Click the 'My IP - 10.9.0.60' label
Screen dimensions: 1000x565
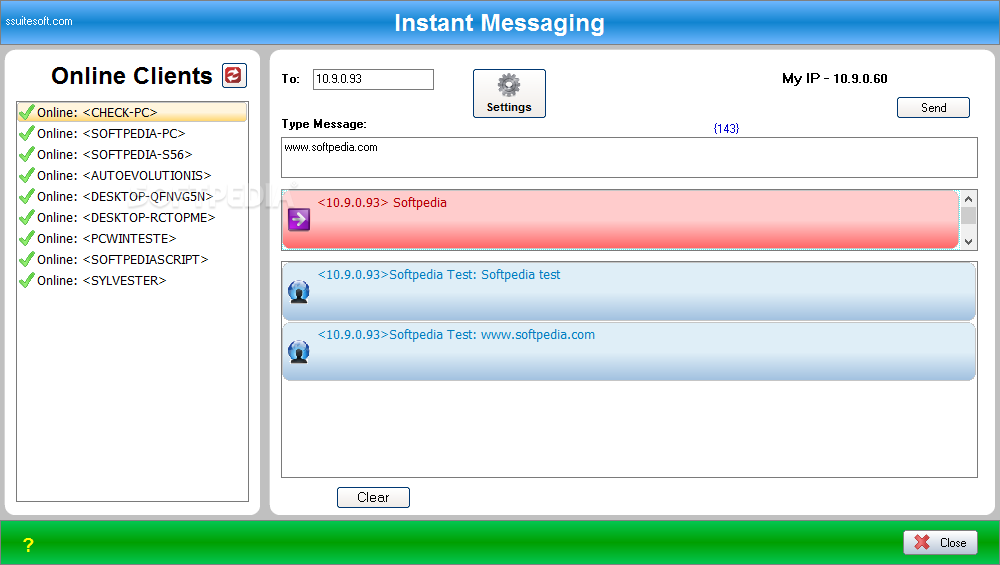(834, 78)
